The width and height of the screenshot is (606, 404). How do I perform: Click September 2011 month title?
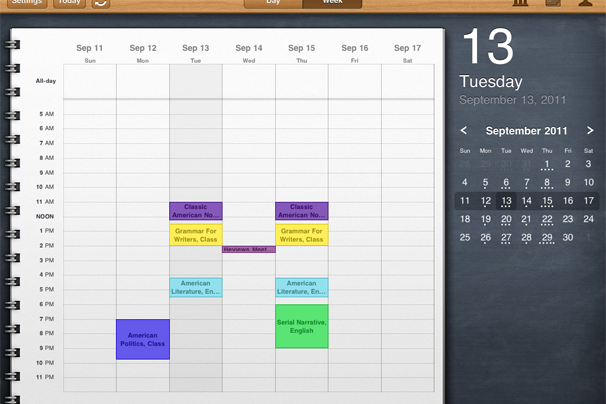526,131
